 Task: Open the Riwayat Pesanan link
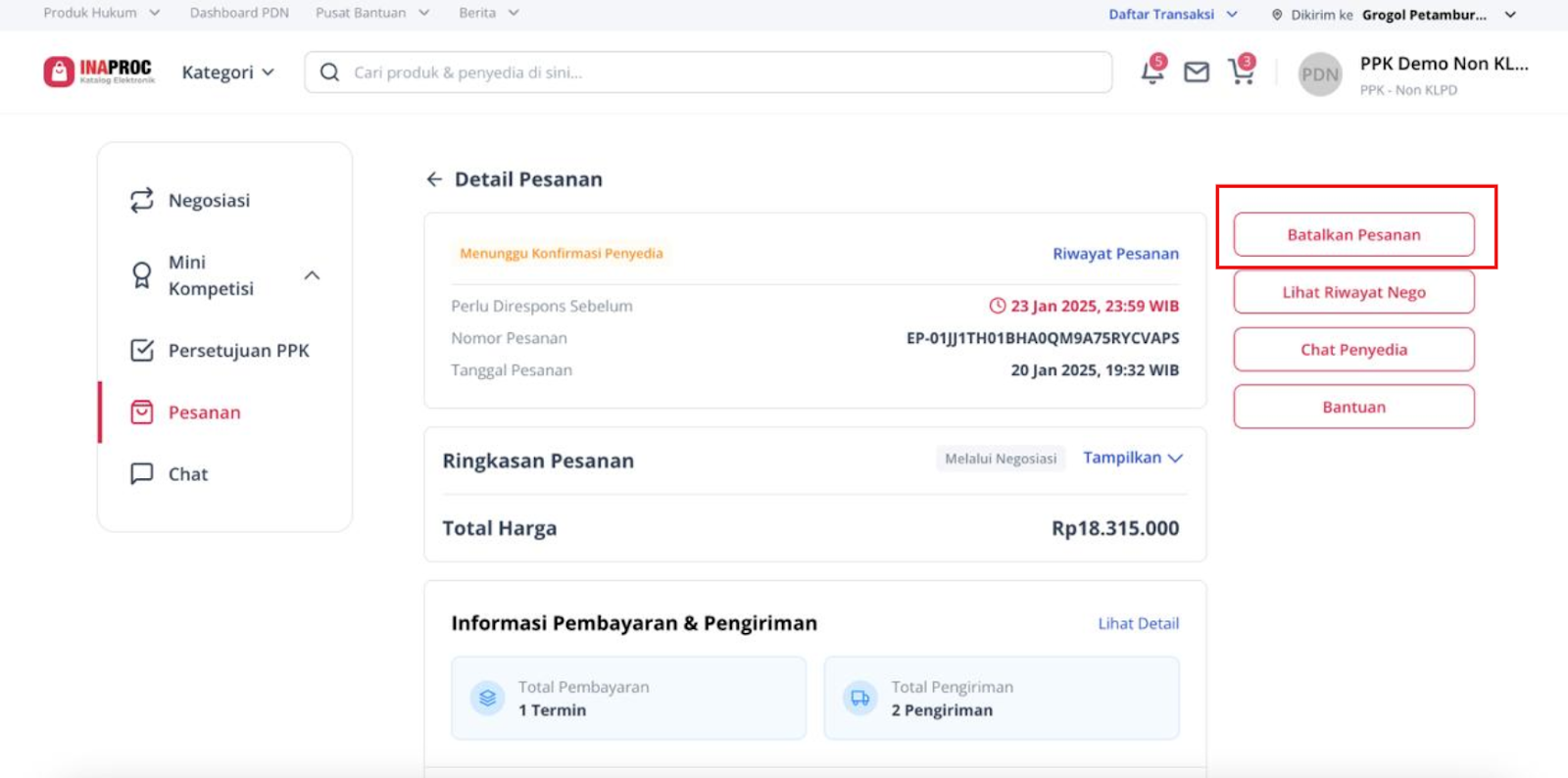pos(1115,254)
